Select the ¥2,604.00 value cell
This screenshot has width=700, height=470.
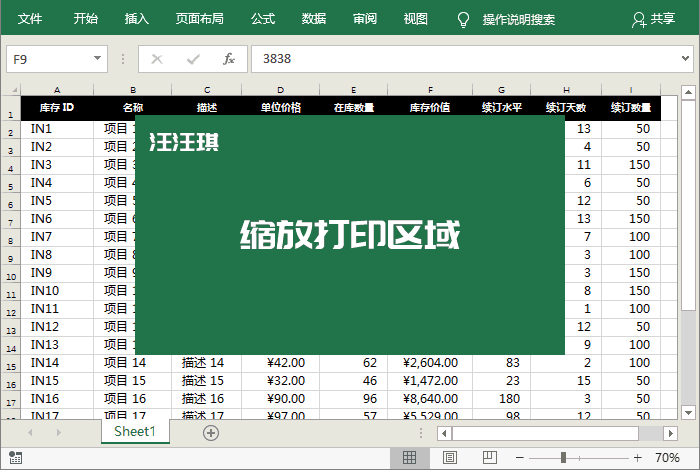click(x=430, y=363)
